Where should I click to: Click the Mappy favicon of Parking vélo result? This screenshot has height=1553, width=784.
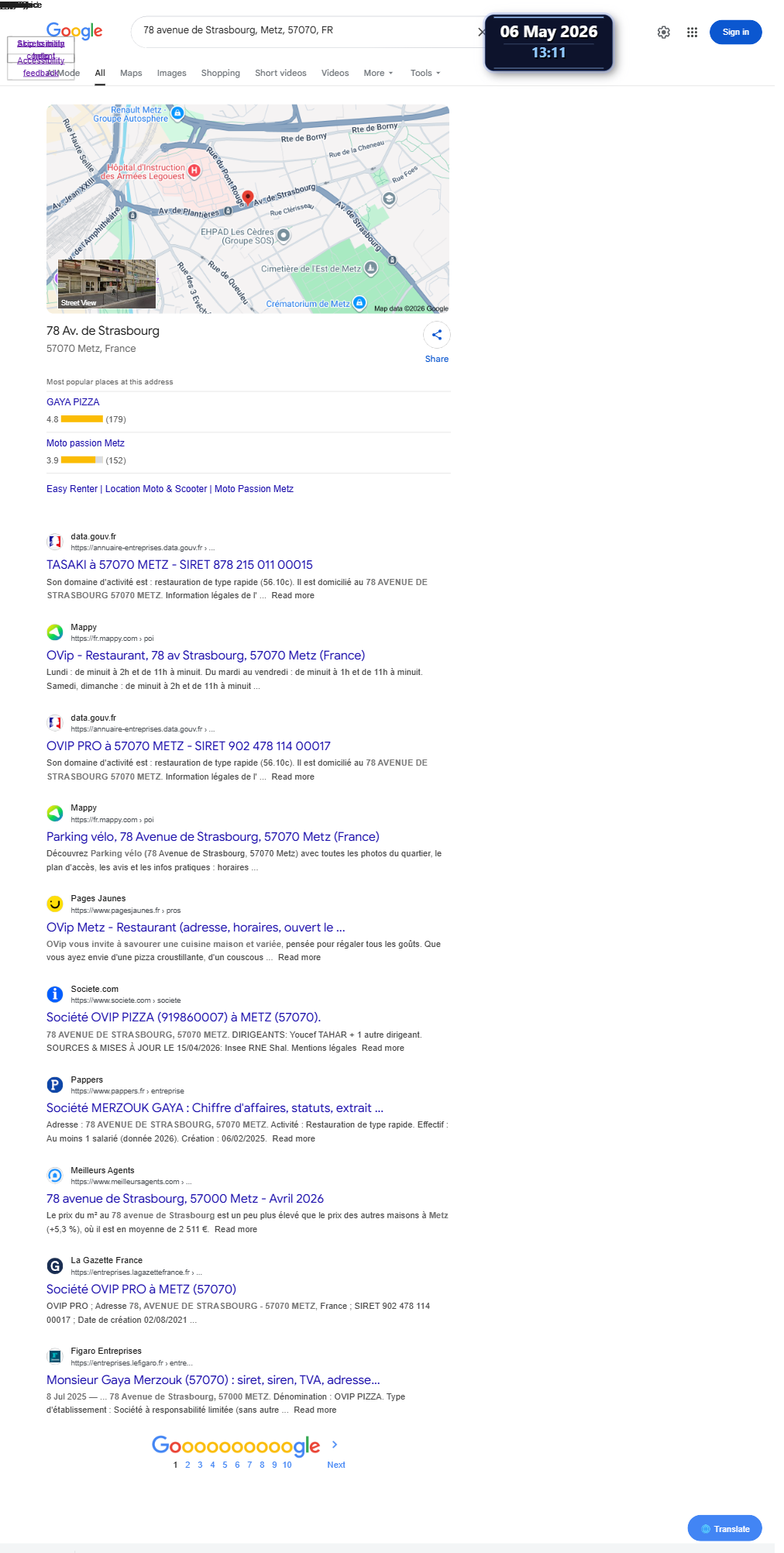pyautogui.click(x=55, y=813)
